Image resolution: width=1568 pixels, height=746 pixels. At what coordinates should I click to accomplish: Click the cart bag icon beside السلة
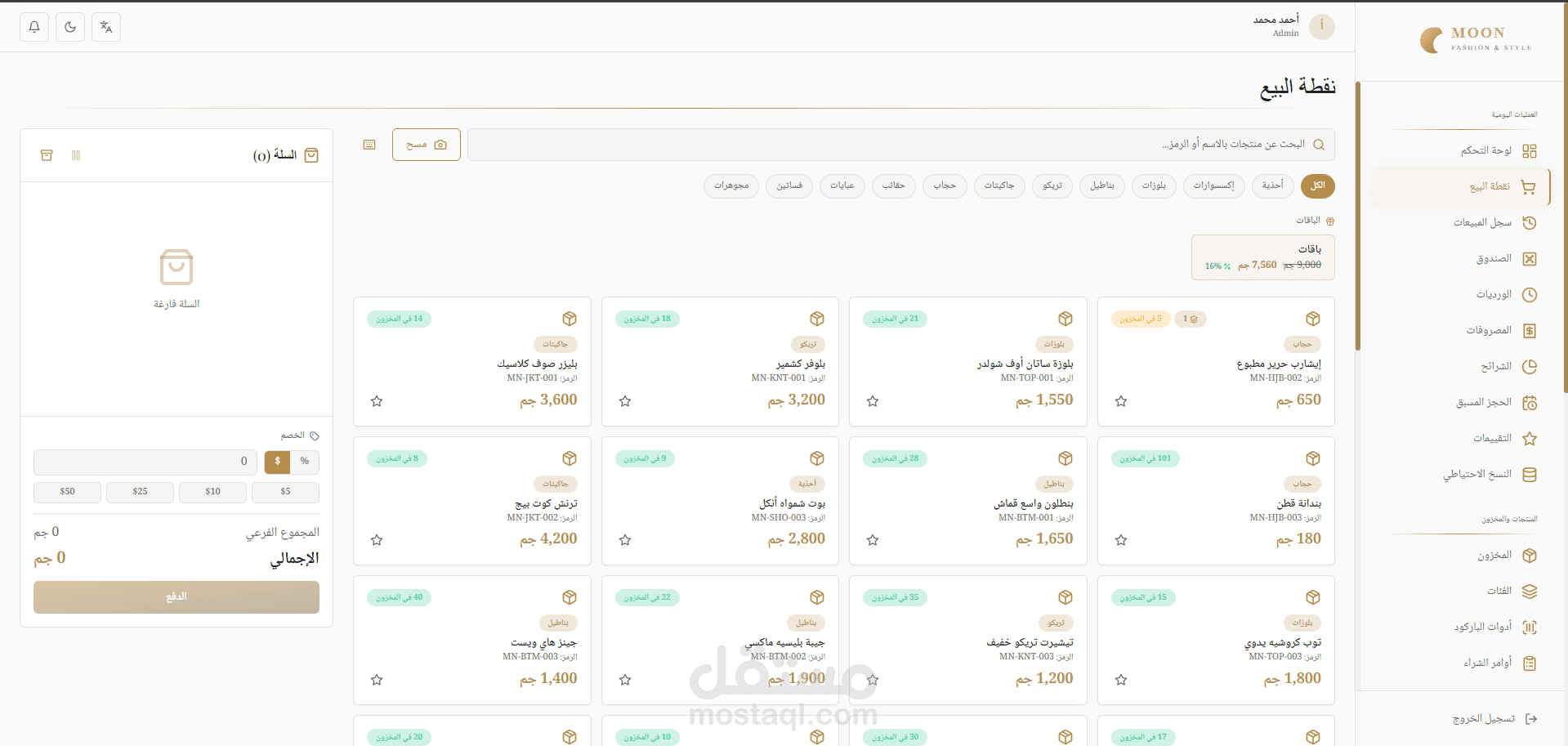pyautogui.click(x=311, y=155)
